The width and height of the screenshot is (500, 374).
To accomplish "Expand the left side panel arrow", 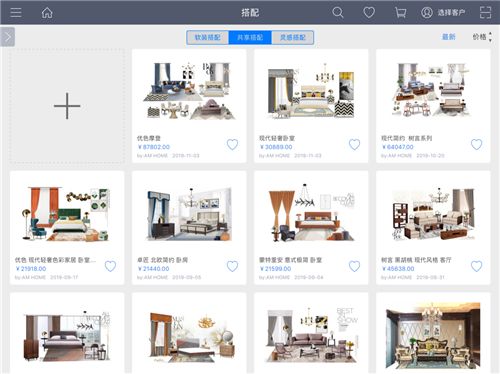I will coord(8,37).
